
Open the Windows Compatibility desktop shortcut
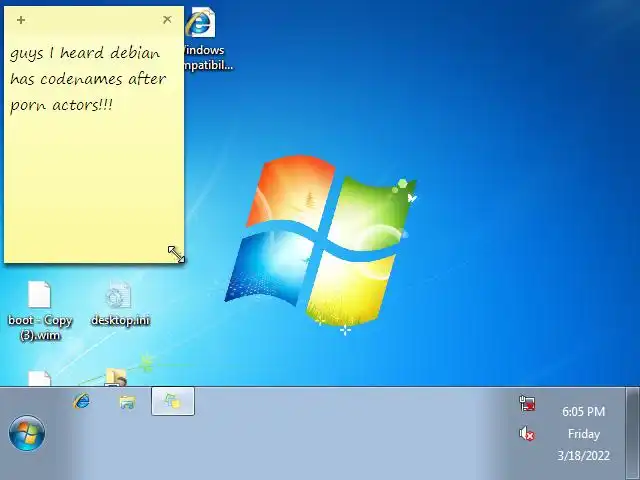tap(203, 39)
